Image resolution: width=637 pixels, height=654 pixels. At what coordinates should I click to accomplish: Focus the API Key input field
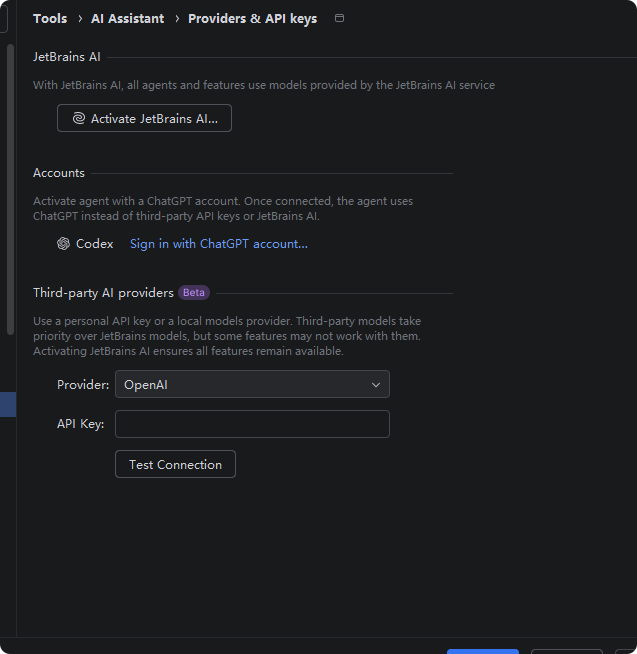pos(252,424)
